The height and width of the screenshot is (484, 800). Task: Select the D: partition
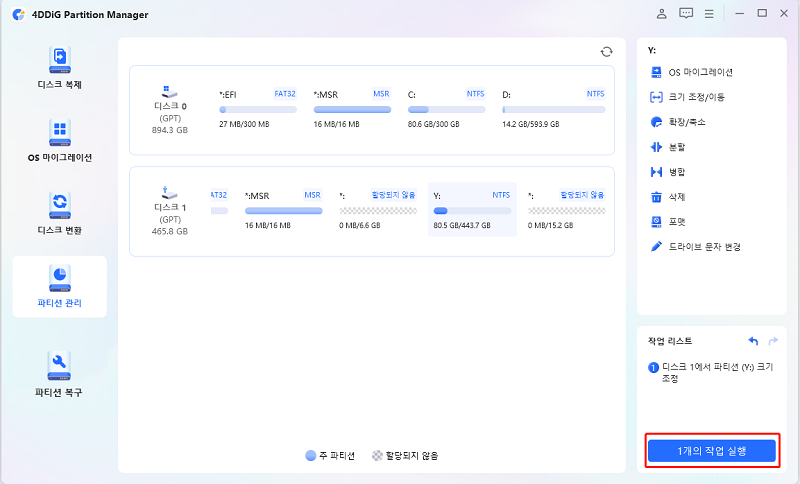coord(554,109)
